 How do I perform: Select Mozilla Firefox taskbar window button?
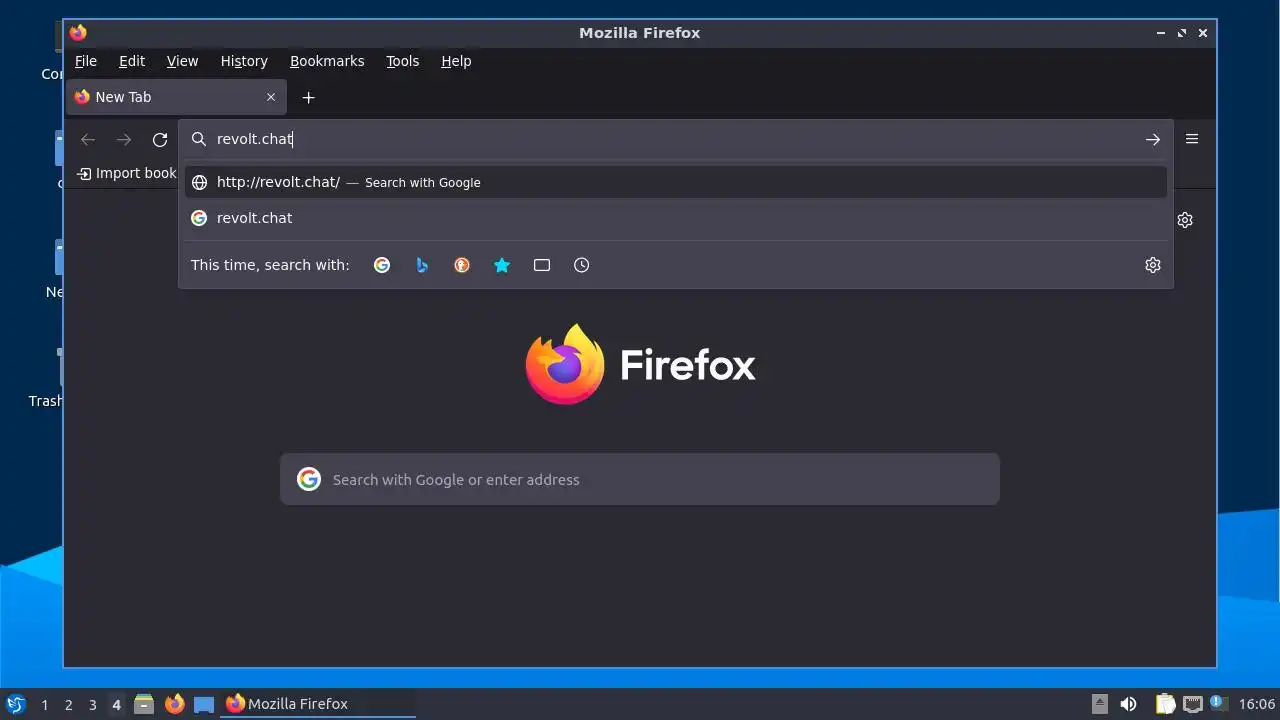click(319, 704)
